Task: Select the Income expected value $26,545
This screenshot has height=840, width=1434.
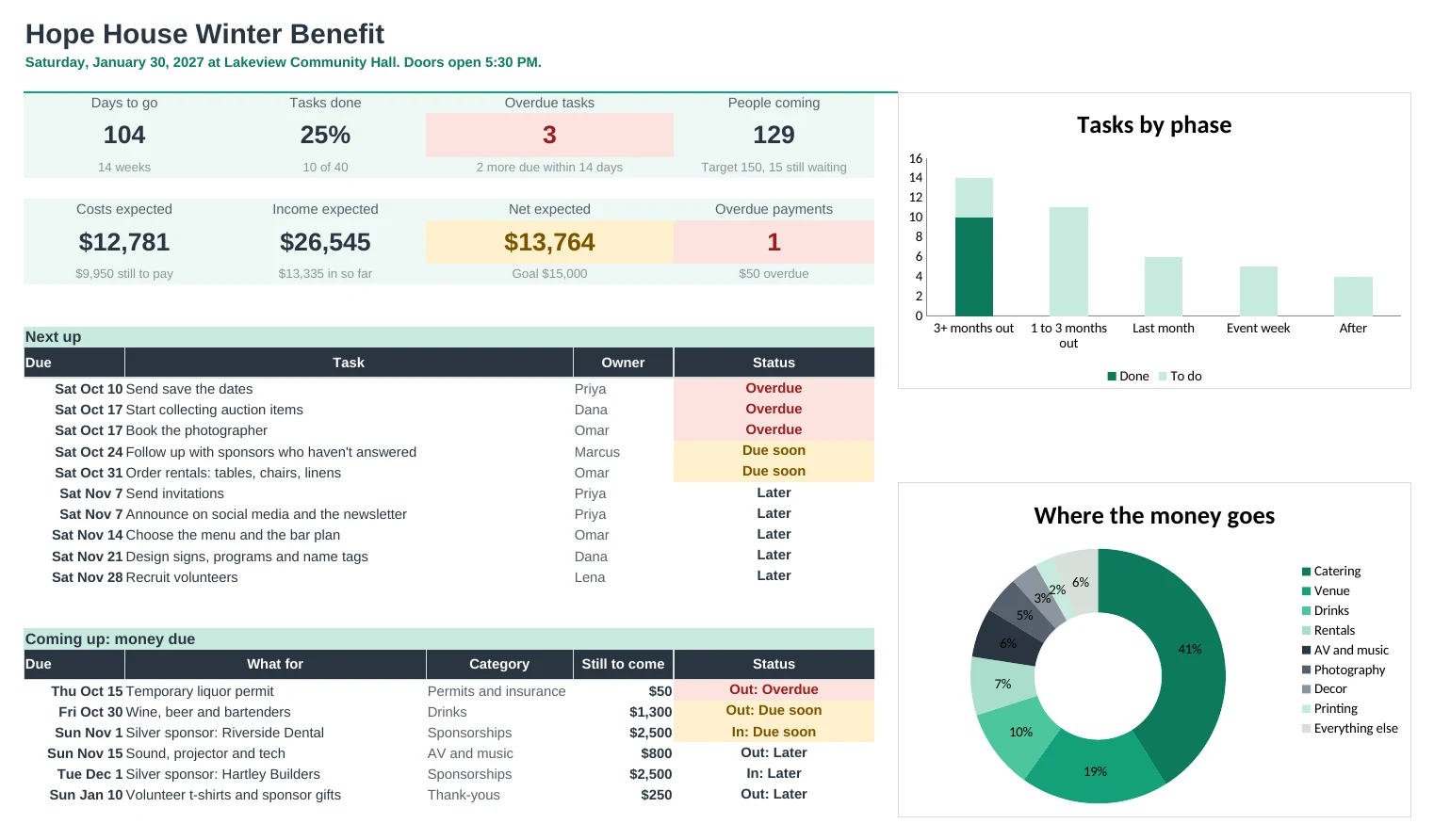Action: (325, 243)
